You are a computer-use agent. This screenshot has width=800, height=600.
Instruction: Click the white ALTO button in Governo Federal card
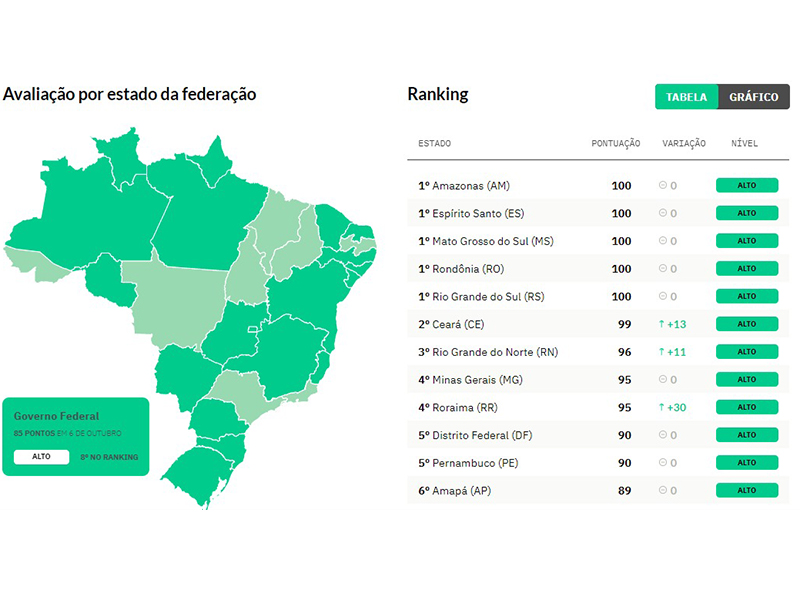tap(42, 457)
